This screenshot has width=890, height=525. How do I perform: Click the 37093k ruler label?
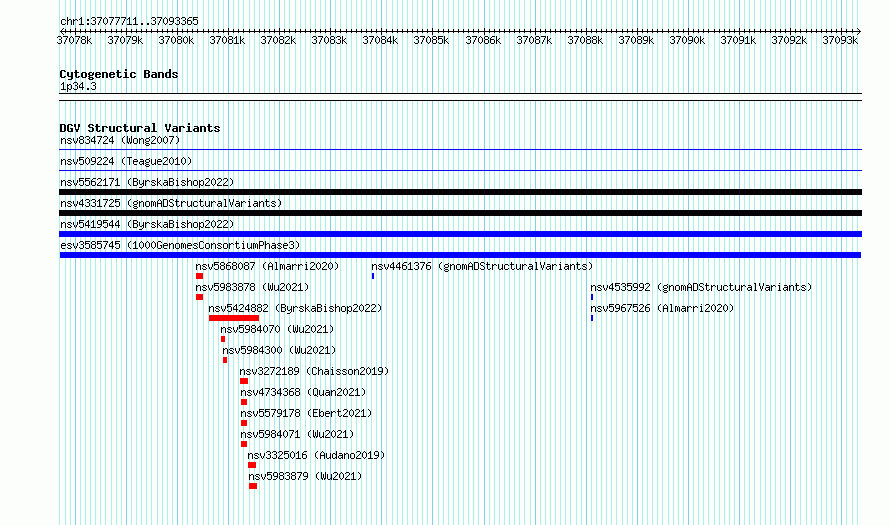coord(840,40)
